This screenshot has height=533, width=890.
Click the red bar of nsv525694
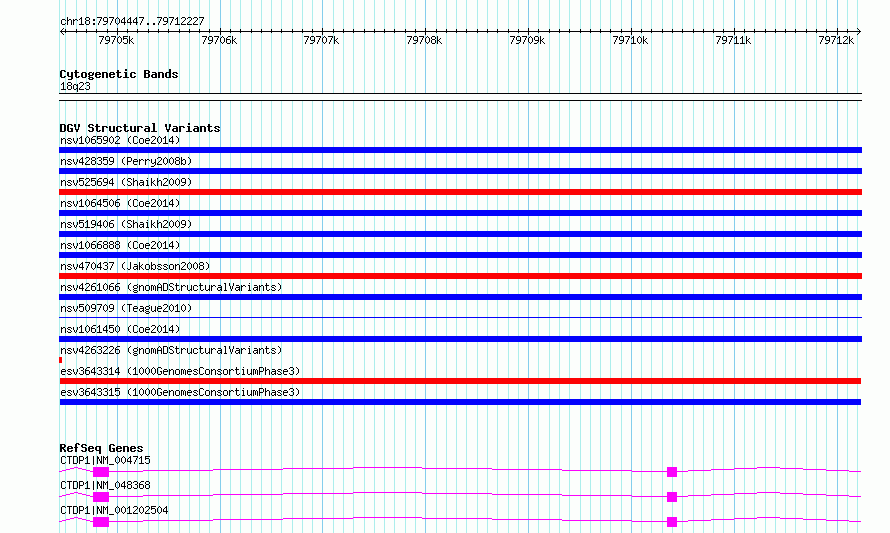460,192
